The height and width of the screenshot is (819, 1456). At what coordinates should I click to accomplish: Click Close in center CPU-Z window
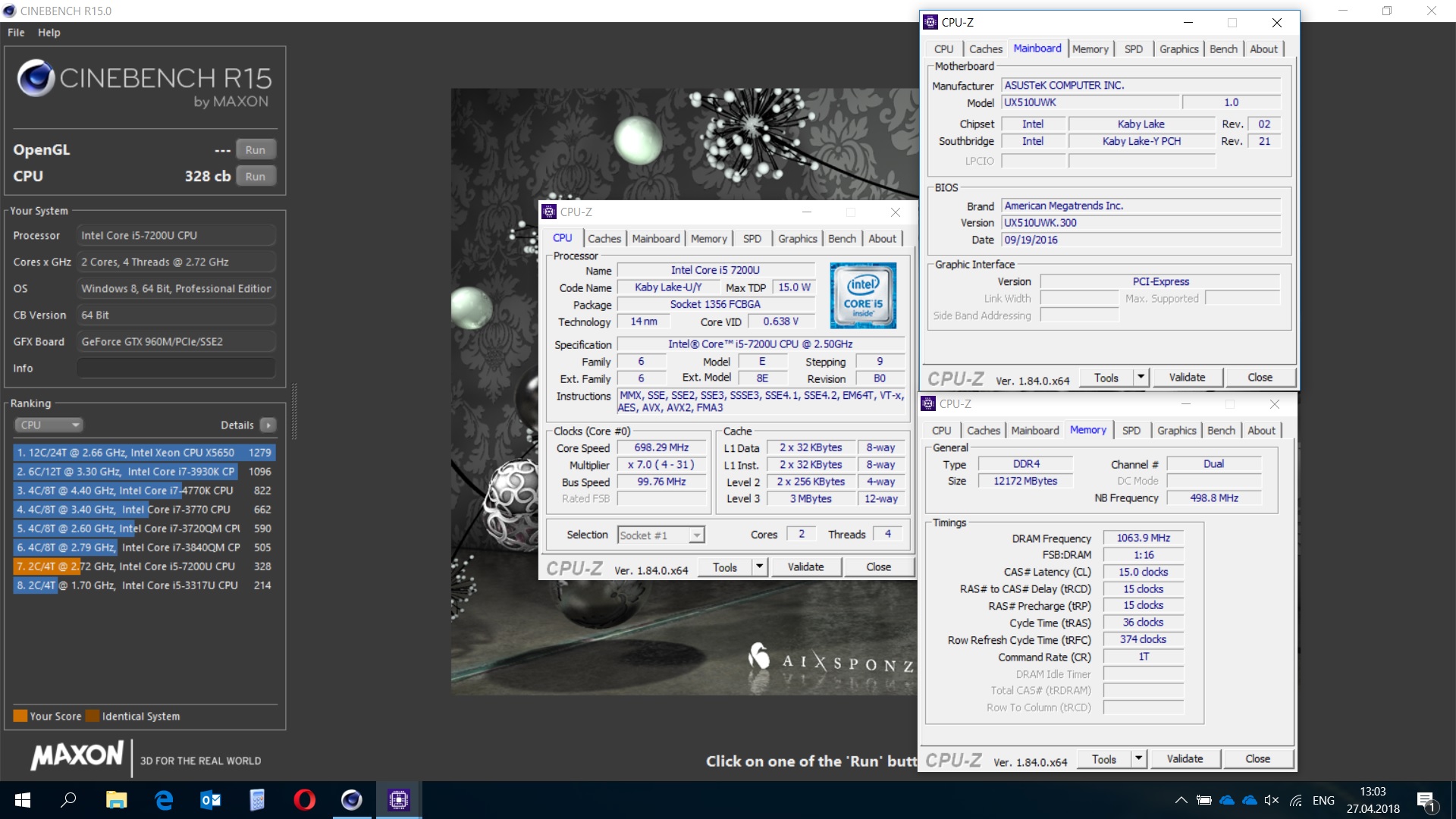coord(878,567)
